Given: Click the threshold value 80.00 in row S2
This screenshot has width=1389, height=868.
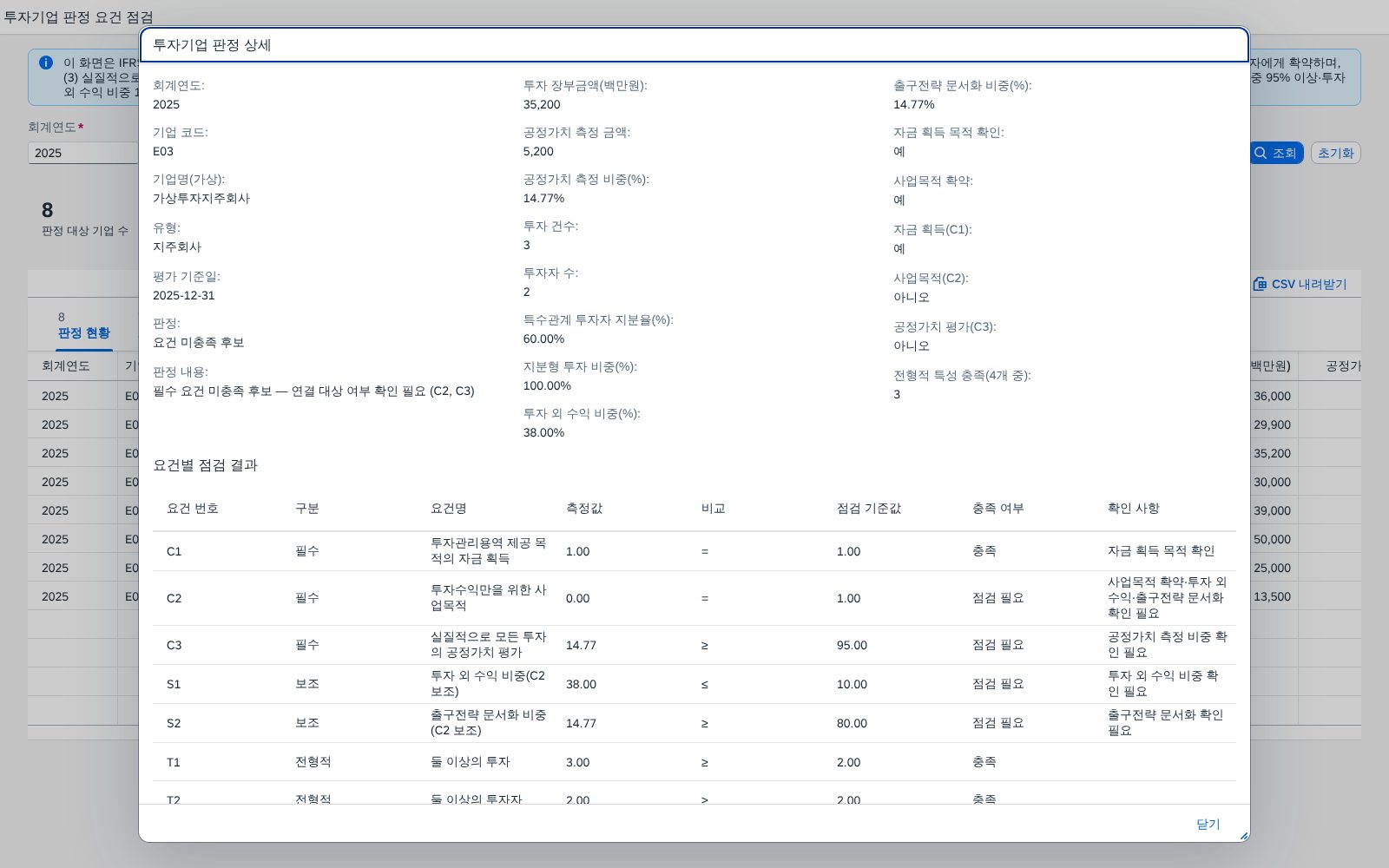Looking at the screenshot, I should (x=852, y=723).
